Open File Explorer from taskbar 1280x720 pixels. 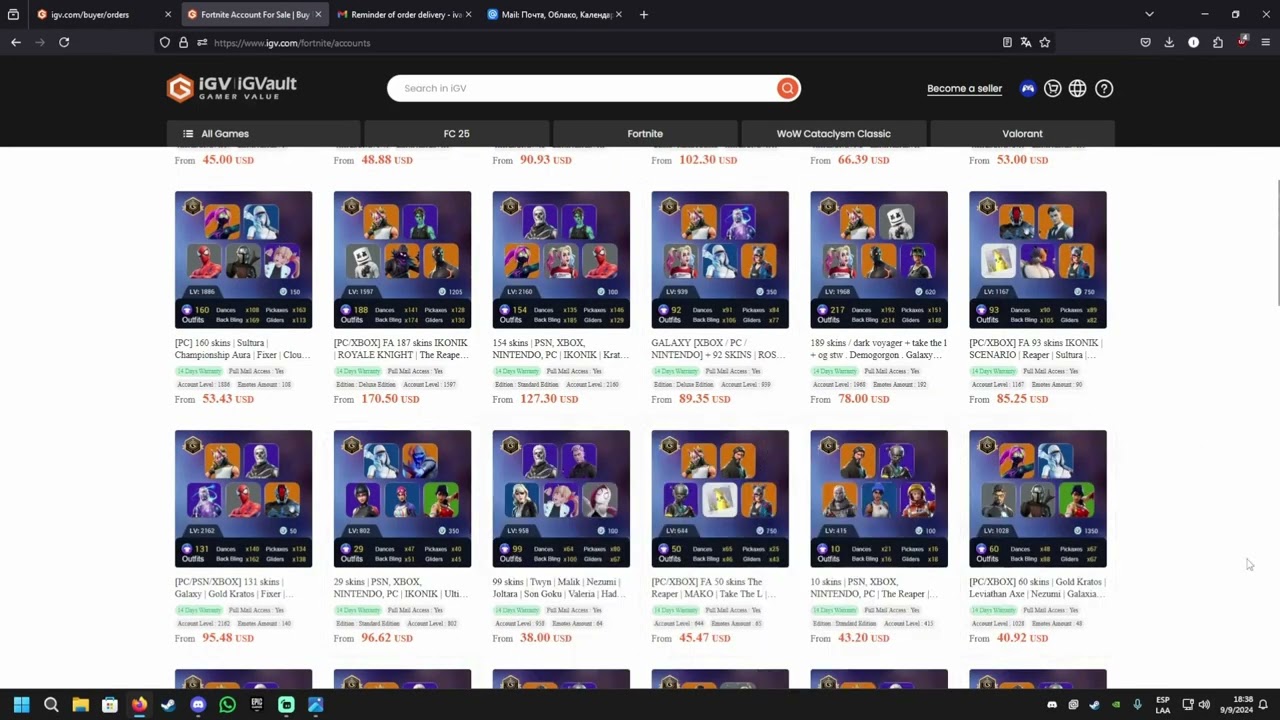[80, 705]
